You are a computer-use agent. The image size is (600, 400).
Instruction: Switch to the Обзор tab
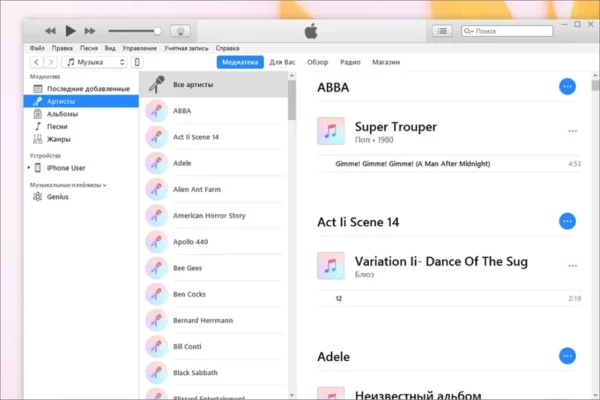(318, 62)
